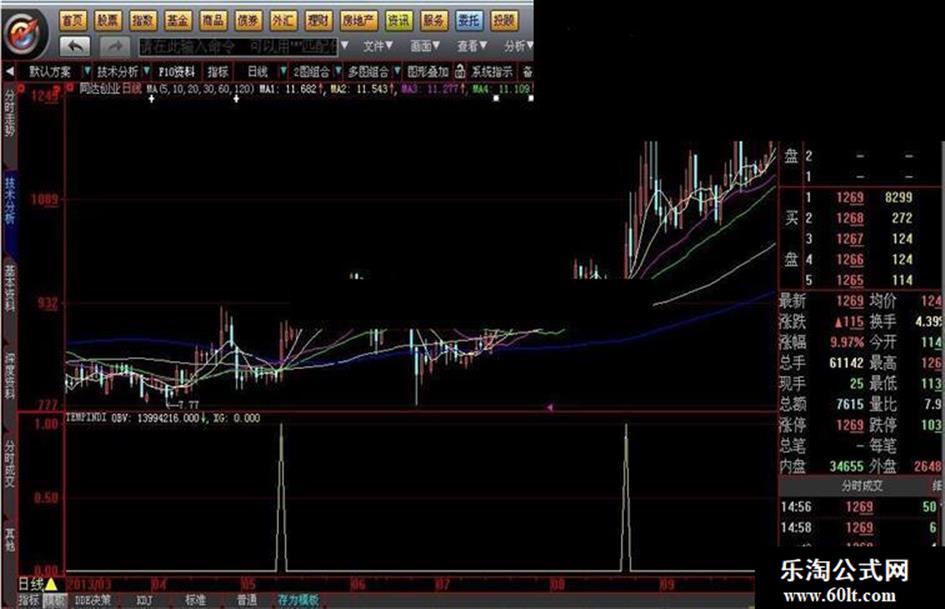Viewport: 945px width, 609px height.
Task: Open the 资讯 news toolbar button
Action: [x=399, y=21]
